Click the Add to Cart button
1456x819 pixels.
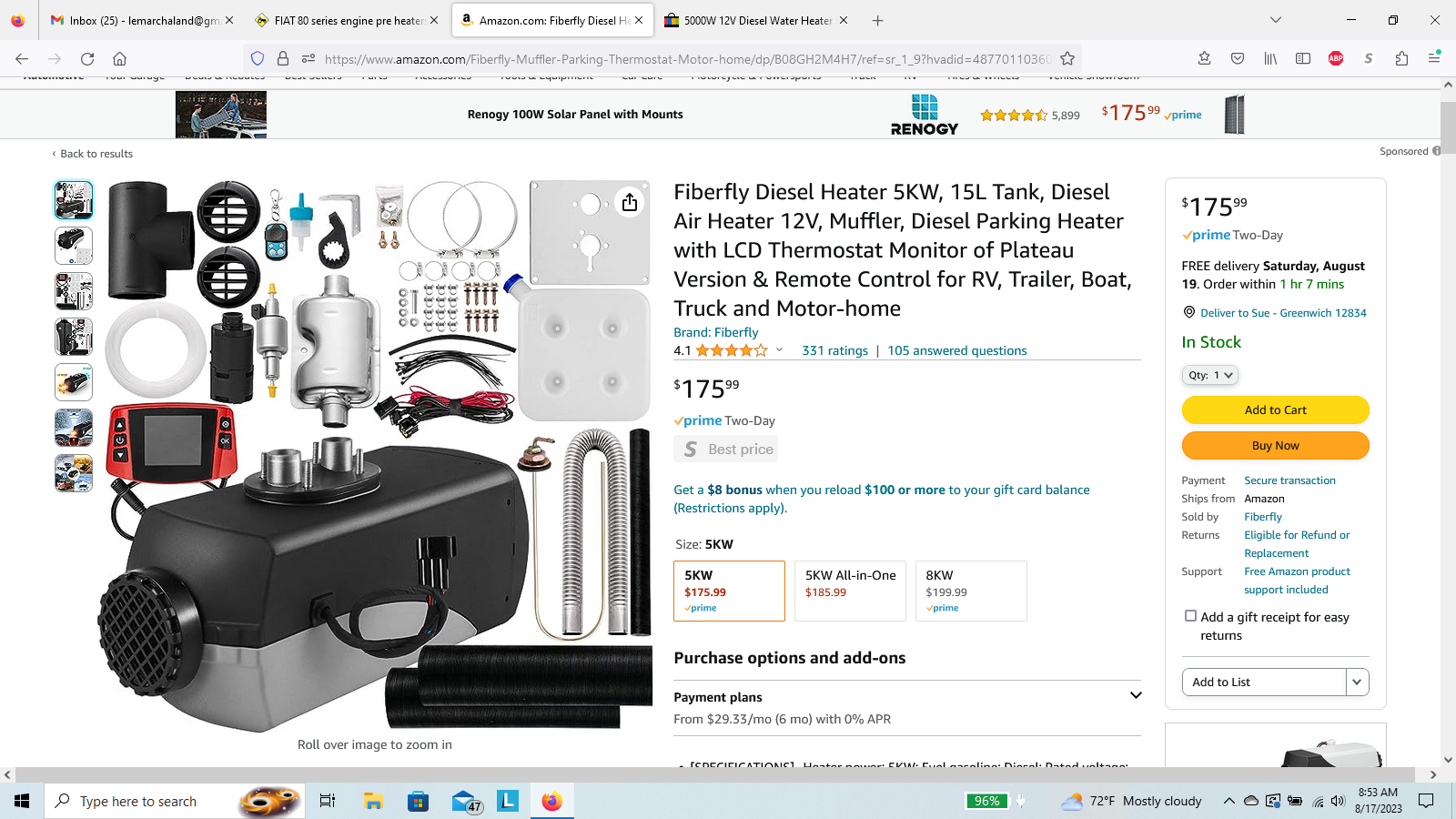pos(1275,410)
